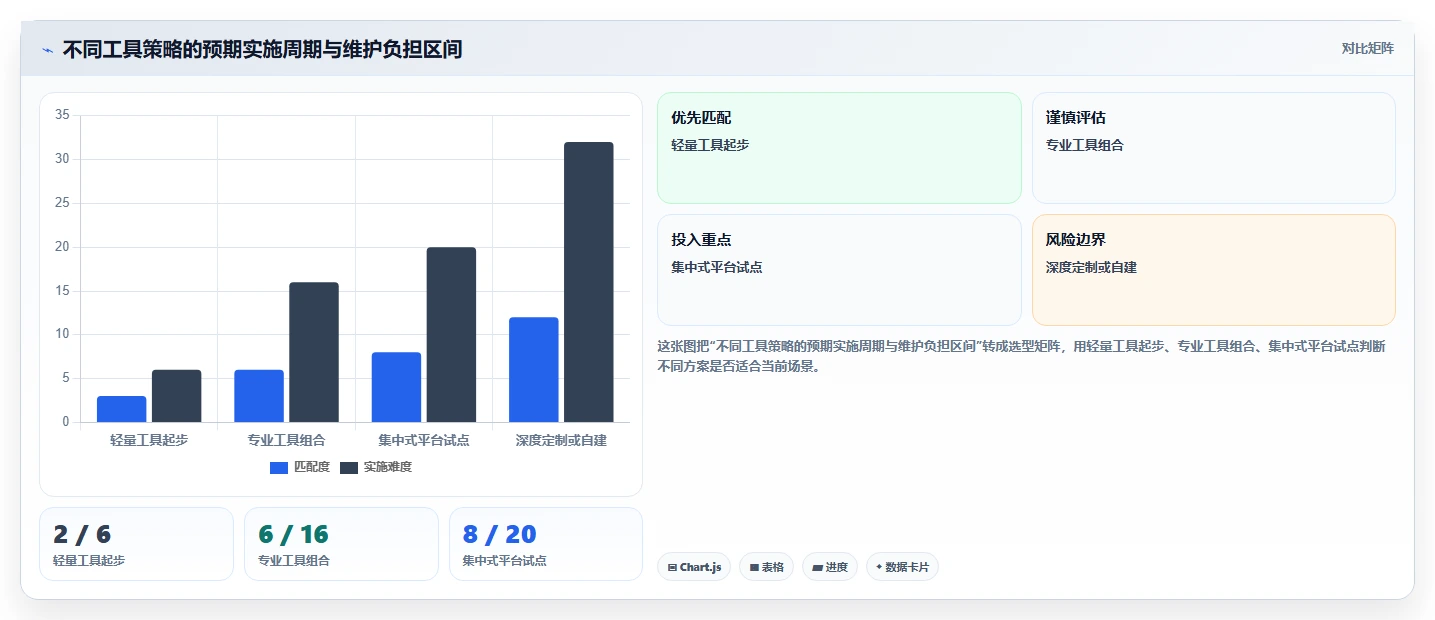1435x620 pixels.
Task: Click the description paragraph starting 这张图把
Action: 1021,356
